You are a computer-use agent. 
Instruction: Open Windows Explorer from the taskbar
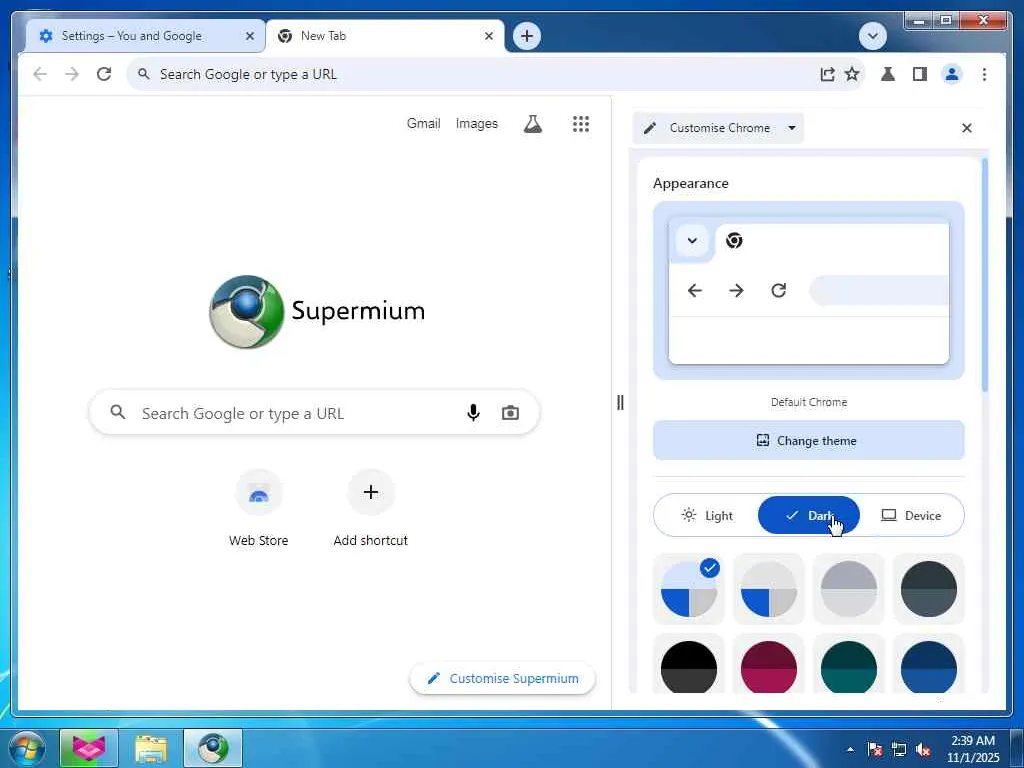click(x=151, y=748)
